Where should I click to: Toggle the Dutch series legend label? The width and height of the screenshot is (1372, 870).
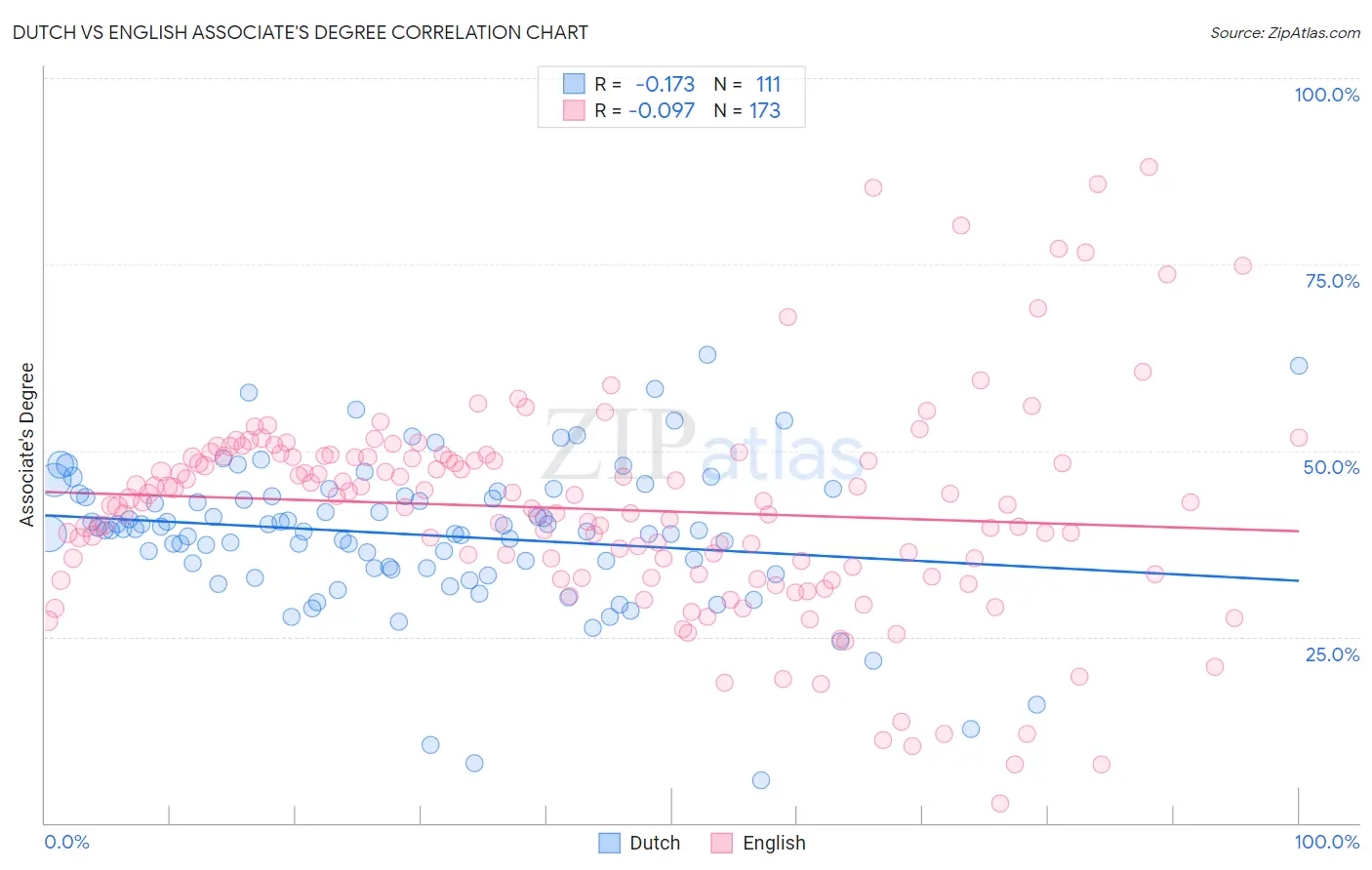click(x=655, y=843)
